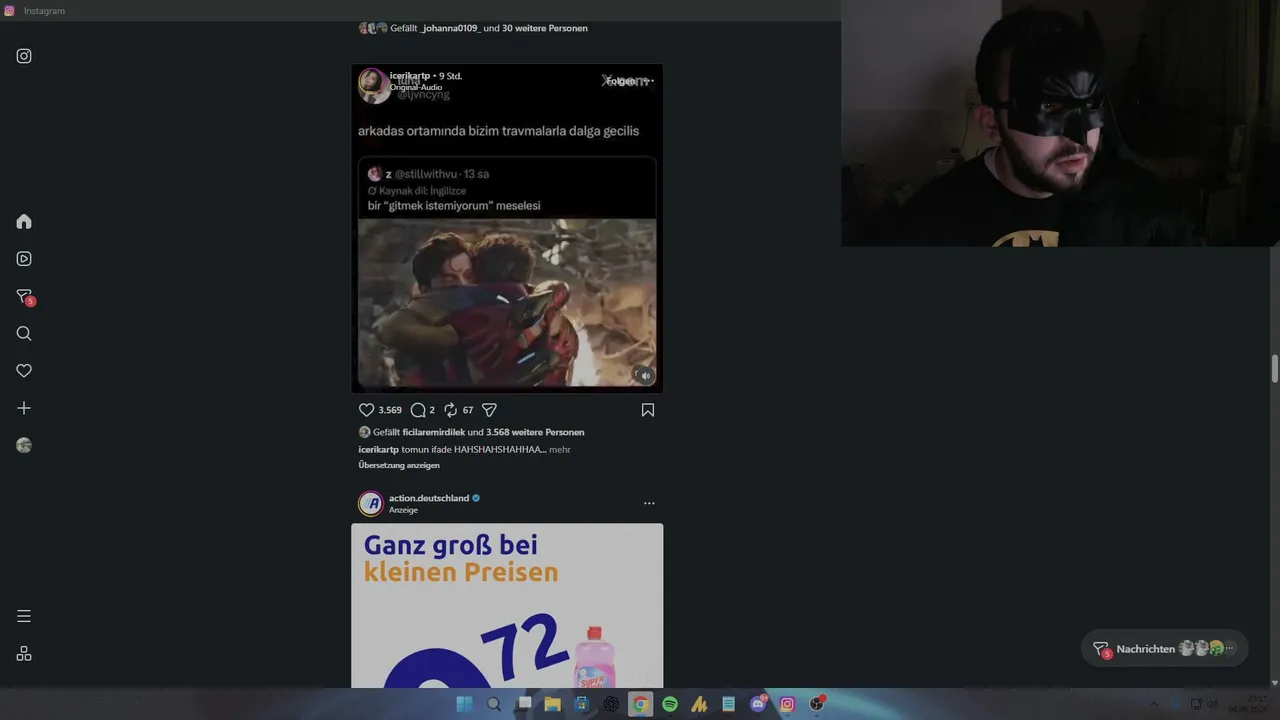Open OBS Studio from the taskbar
Viewport: 1280px width, 720px height.
(x=817, y=704)
